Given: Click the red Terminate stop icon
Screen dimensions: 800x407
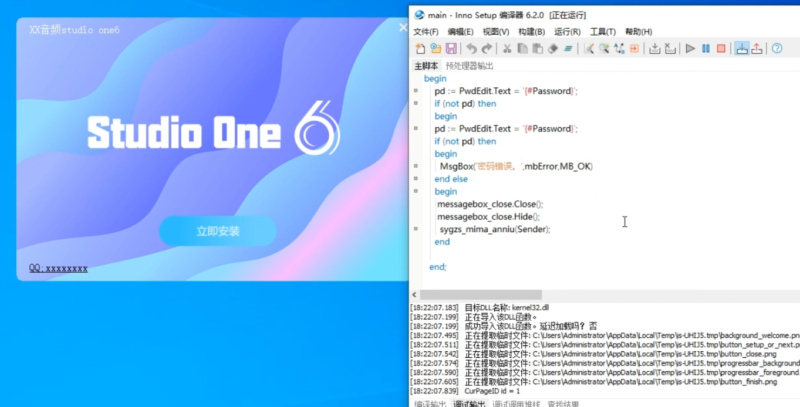Looking at the screenshot, I should [x=721, y=48].
